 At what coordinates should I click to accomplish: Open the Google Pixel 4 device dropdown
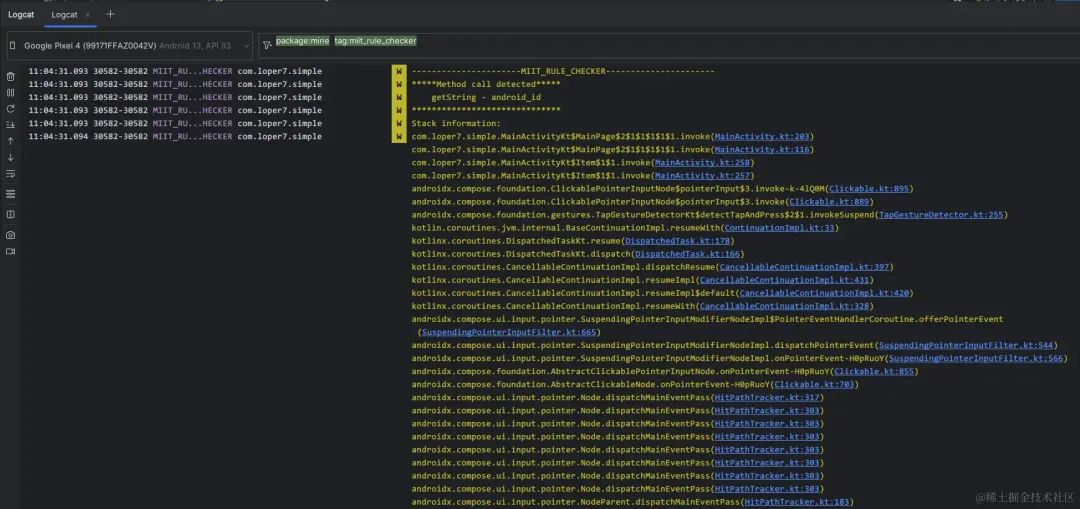130,45
